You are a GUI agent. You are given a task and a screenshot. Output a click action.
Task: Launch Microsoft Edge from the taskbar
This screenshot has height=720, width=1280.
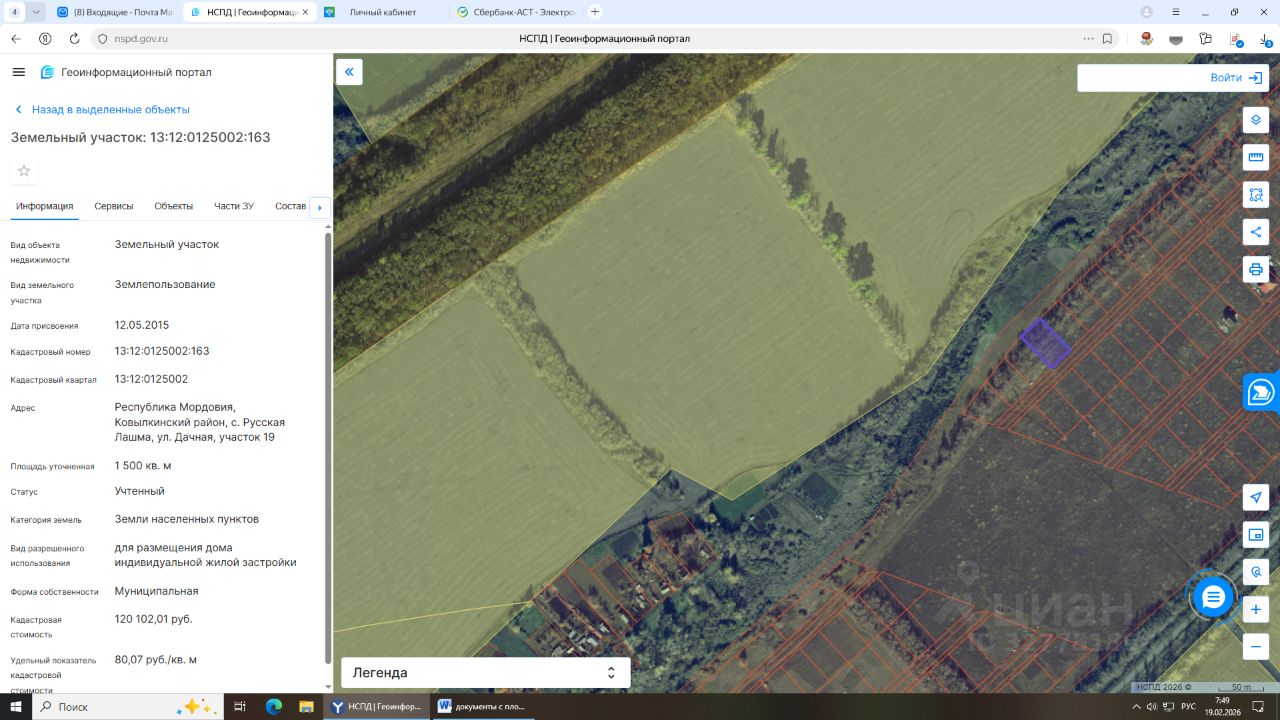[274, 706]
